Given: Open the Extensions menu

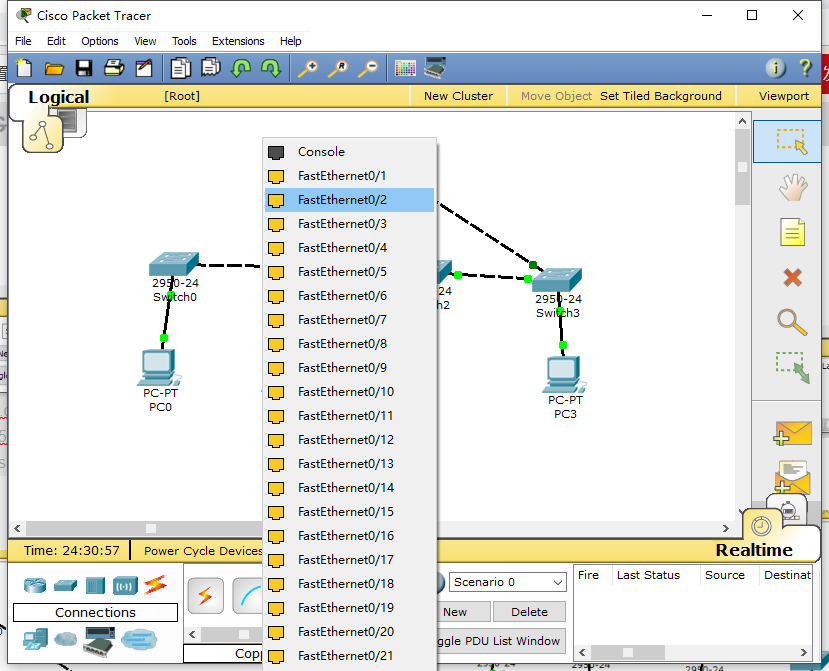Looking at the screenshot, I should coord(238,41).
